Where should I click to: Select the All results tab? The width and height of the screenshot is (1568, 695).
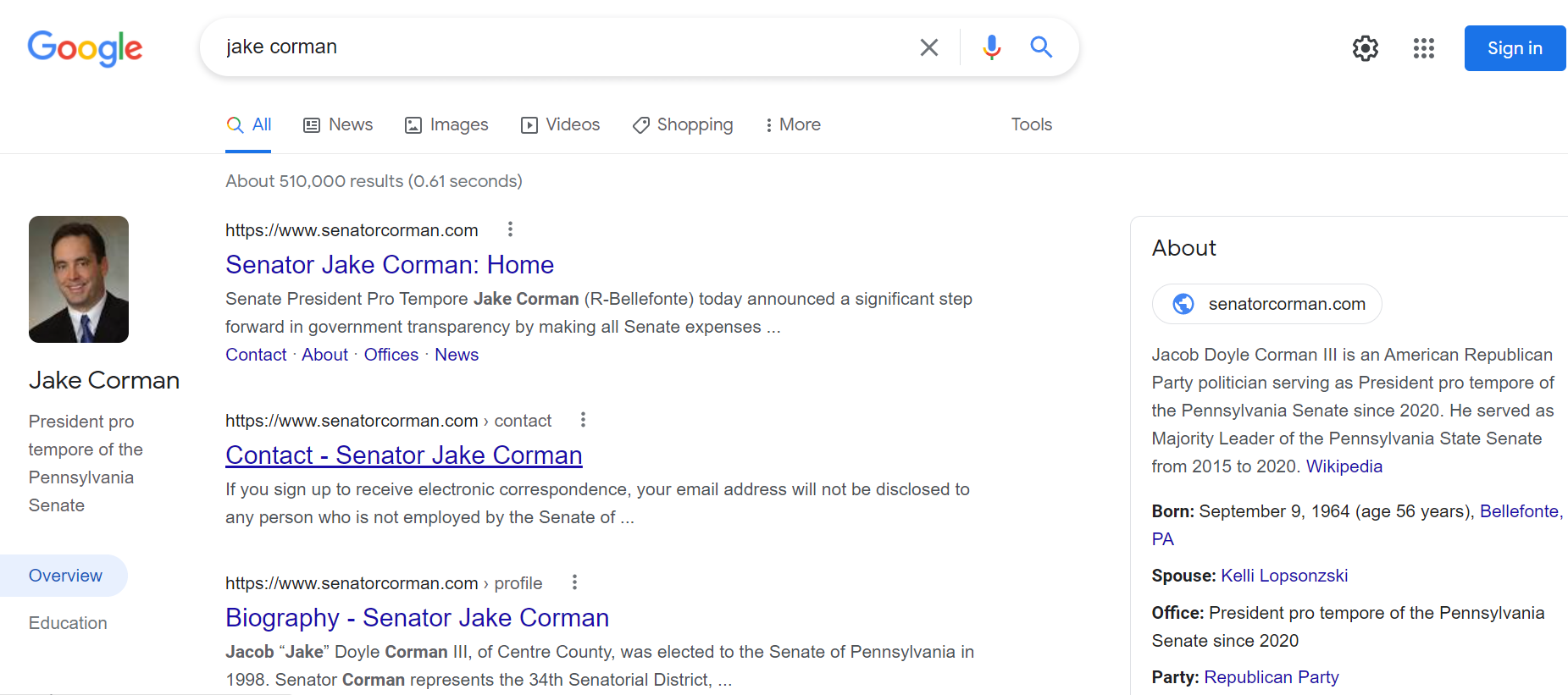(x=248, y=125)
